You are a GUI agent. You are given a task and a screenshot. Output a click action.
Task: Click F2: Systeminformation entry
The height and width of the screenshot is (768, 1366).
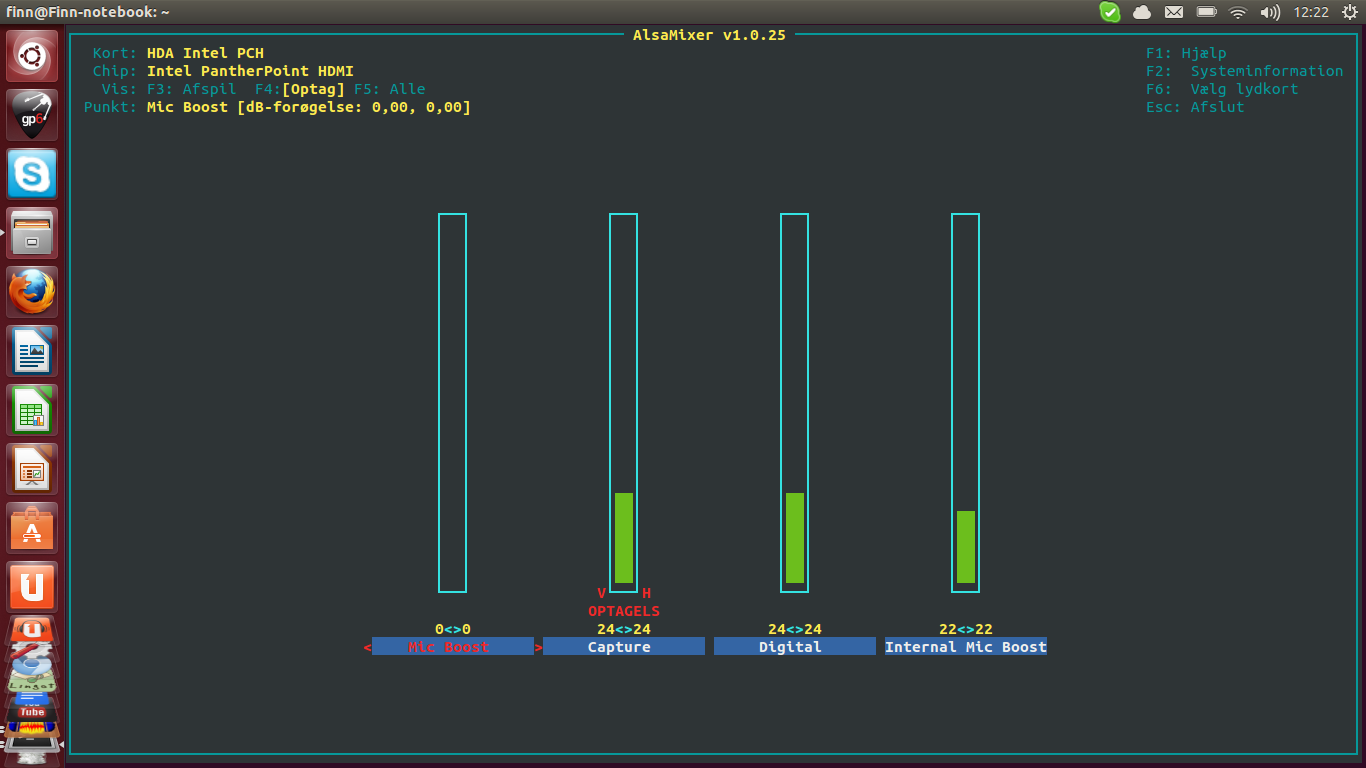tap(1245, 71)
